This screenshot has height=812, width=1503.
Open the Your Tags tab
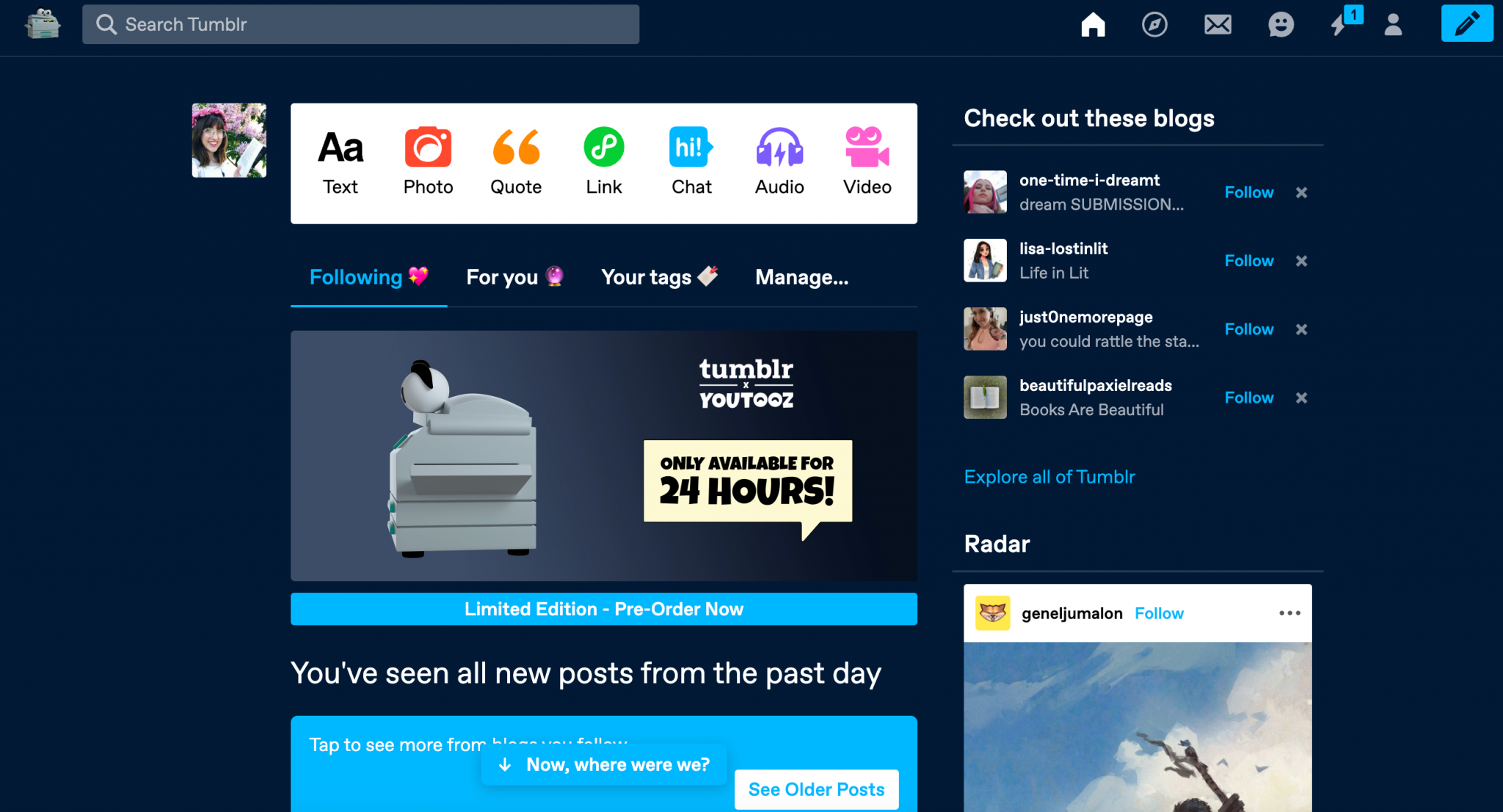tap(659, 277)
